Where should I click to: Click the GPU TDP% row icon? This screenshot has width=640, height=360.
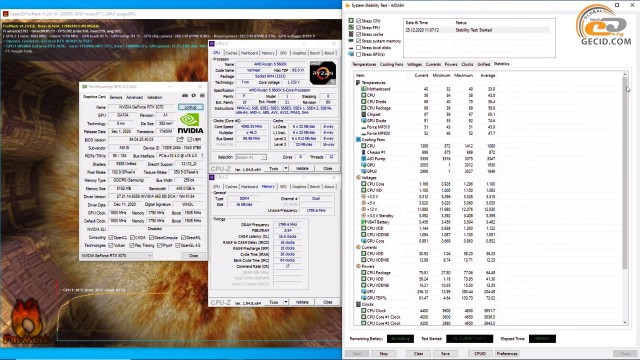point(363,298)
